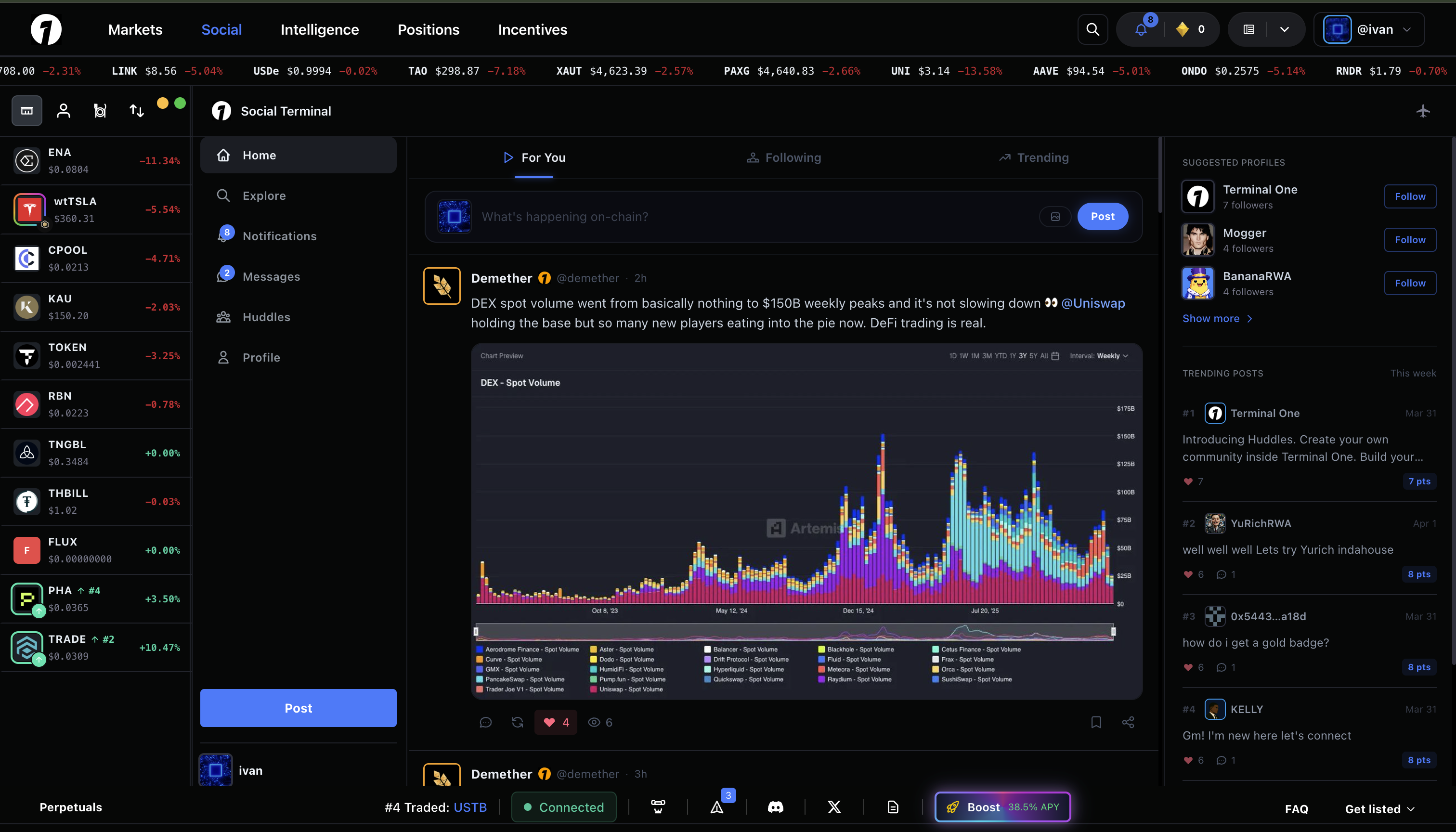1456x832 pixels.
Task: Click the medal icon above the token list
Action: (x=100, y=110)
